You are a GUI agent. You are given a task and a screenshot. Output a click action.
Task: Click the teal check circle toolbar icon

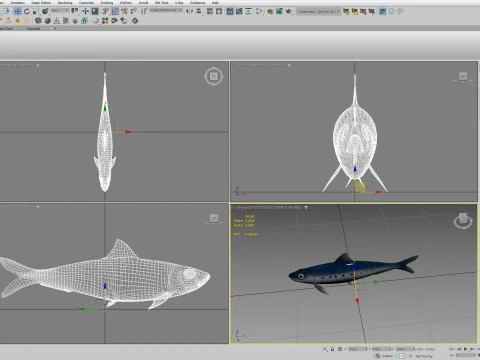[392, 11]
